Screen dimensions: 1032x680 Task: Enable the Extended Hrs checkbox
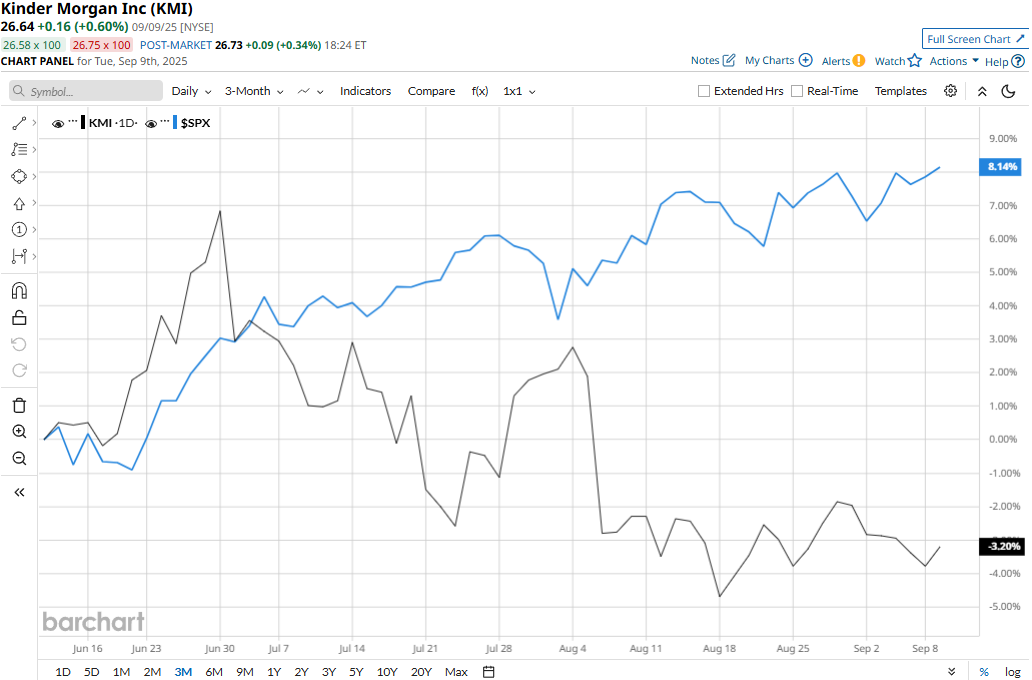704,91
